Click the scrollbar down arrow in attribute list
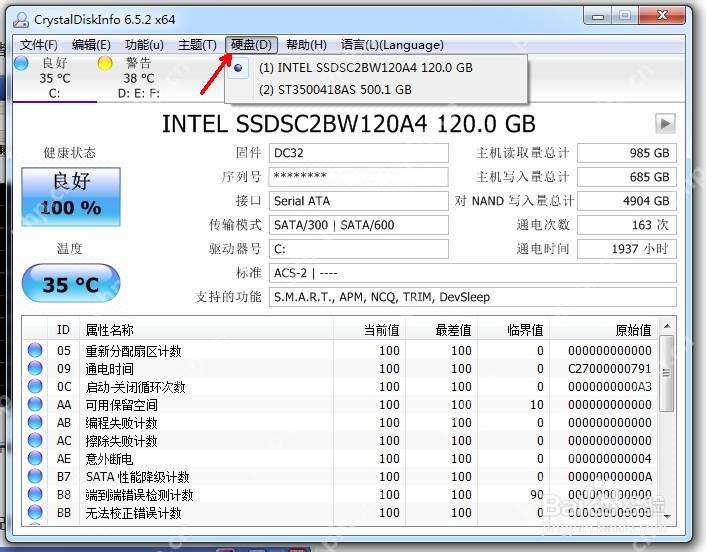 click(x=667, y=516)
